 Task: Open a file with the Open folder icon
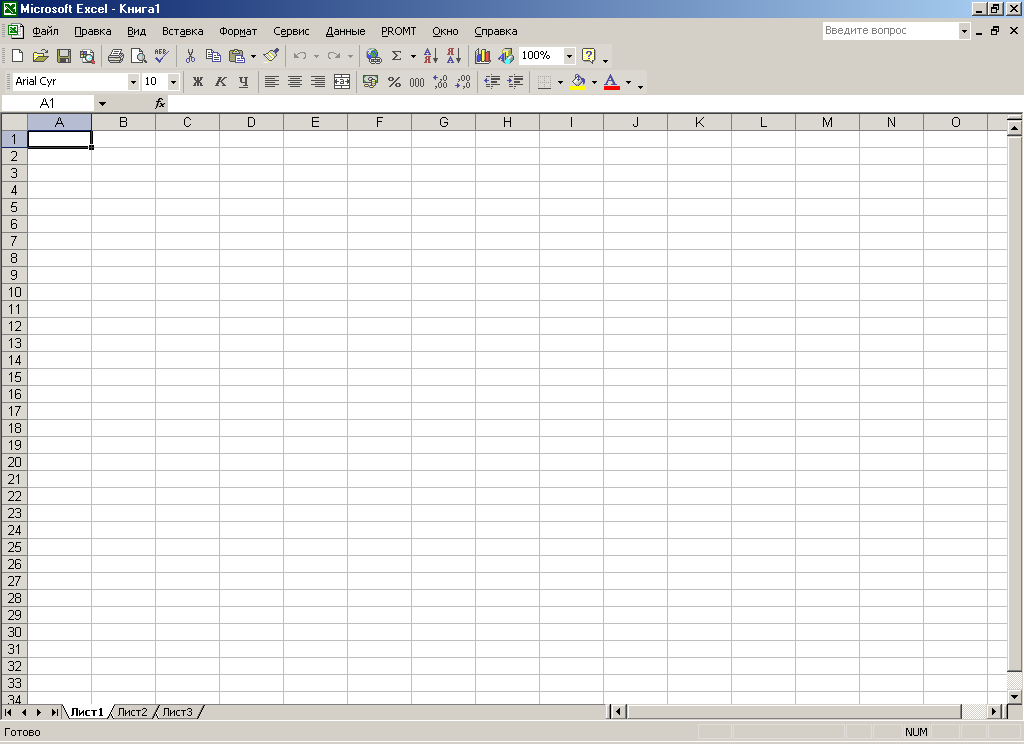coord(40,56)
